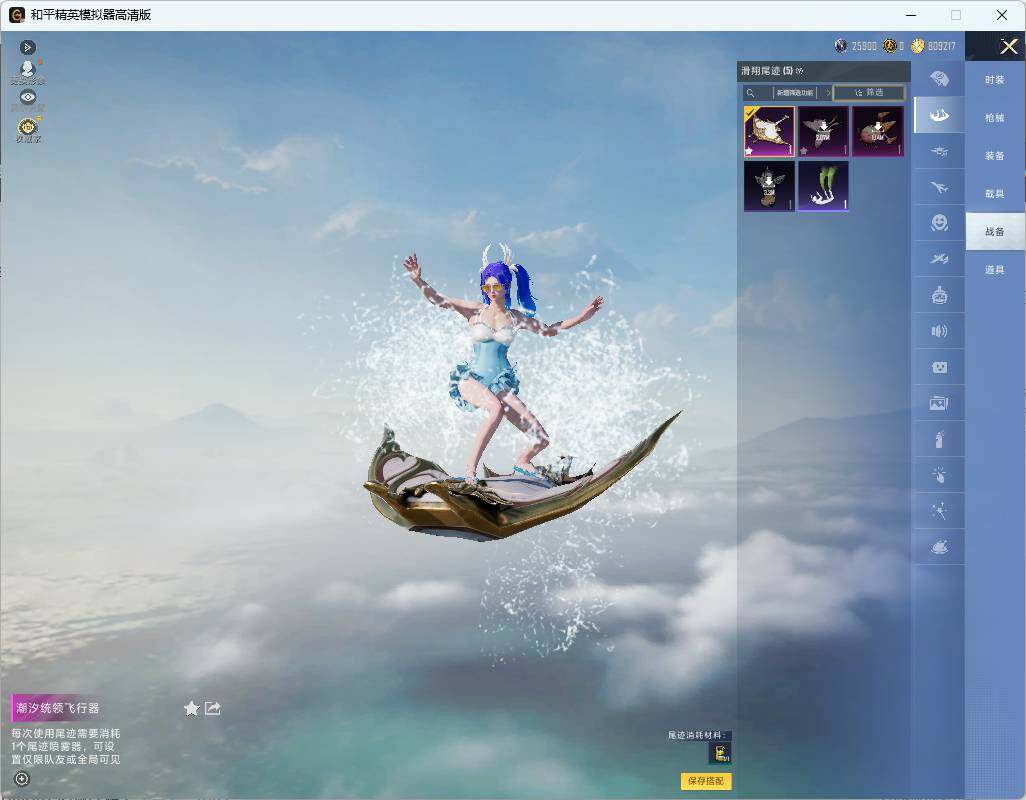1026x800 pixels.
Task: Open the speaker sound category icon
Action: point(939,331)
